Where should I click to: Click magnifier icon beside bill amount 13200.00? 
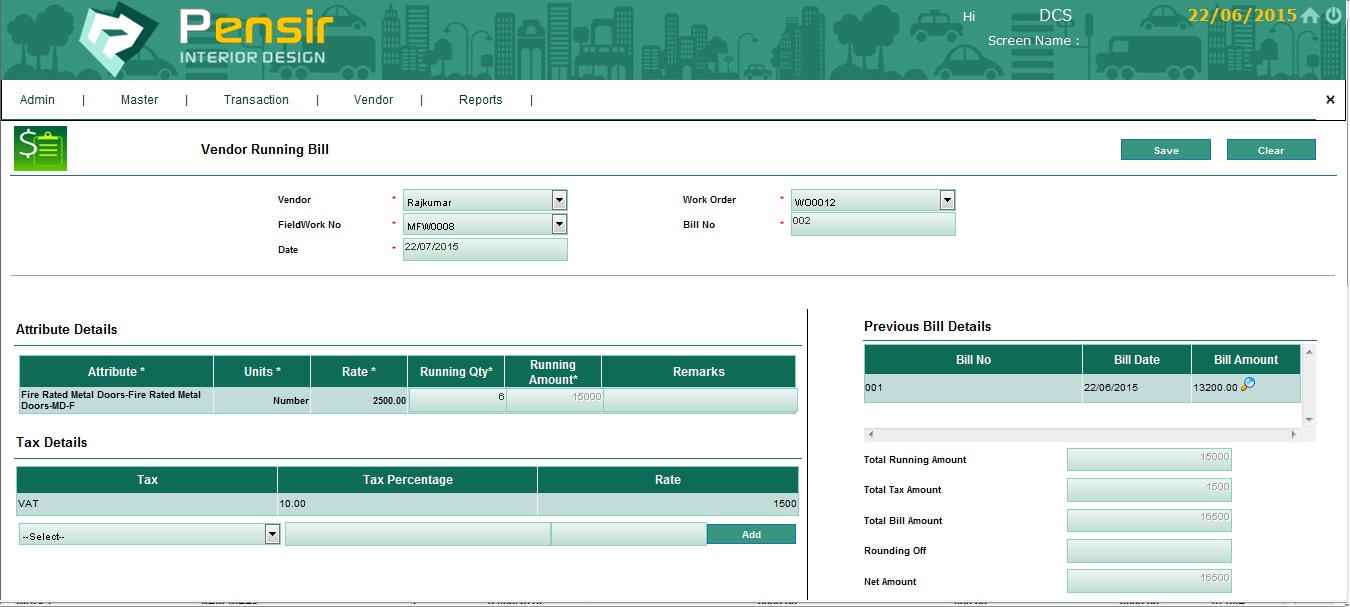click(1248, 385)
